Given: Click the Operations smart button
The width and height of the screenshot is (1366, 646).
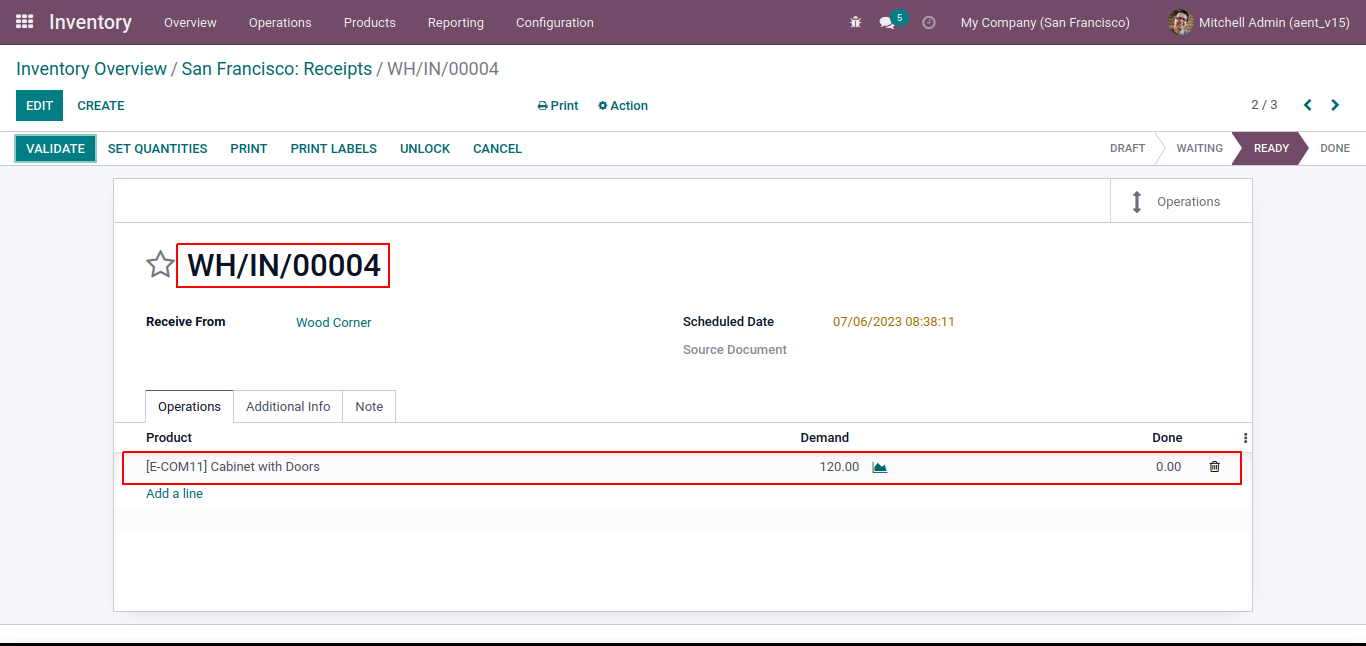Looking at the screenshot, I should (x=1181, y=201).
